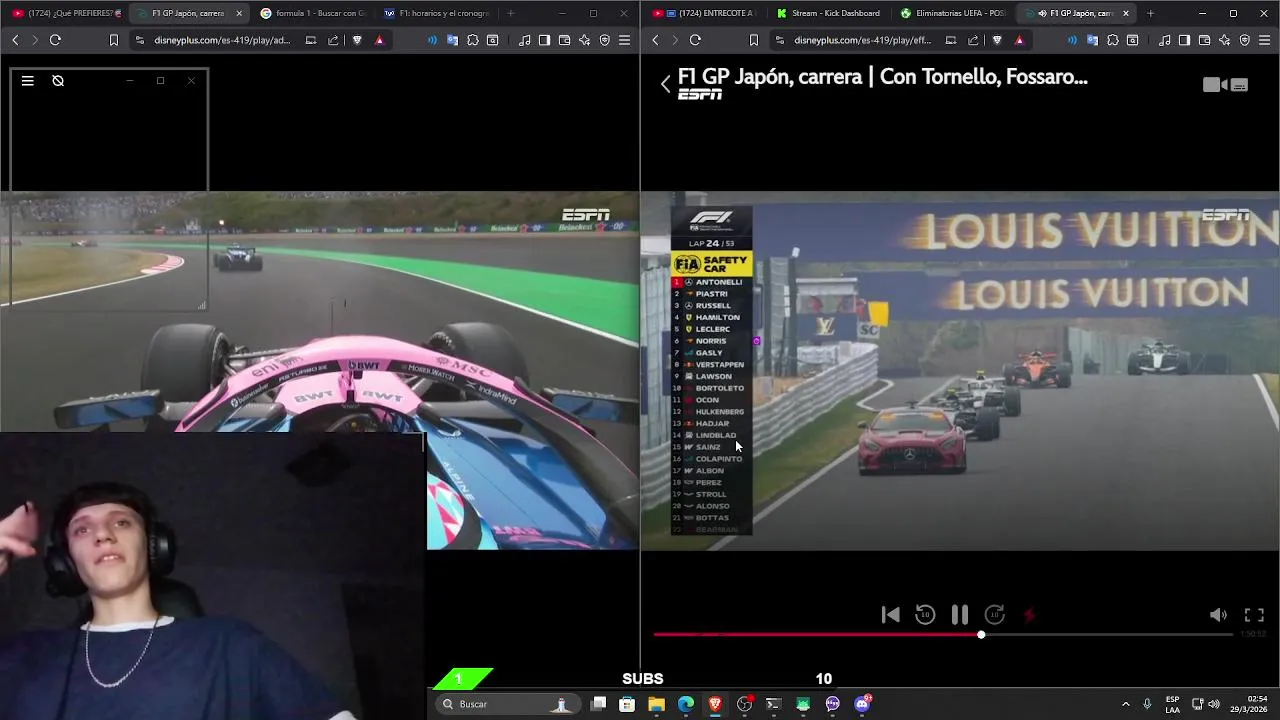This screenshot has width=1280, height=720.
Task: Open a new tab in right browser
Action: 1150,13
